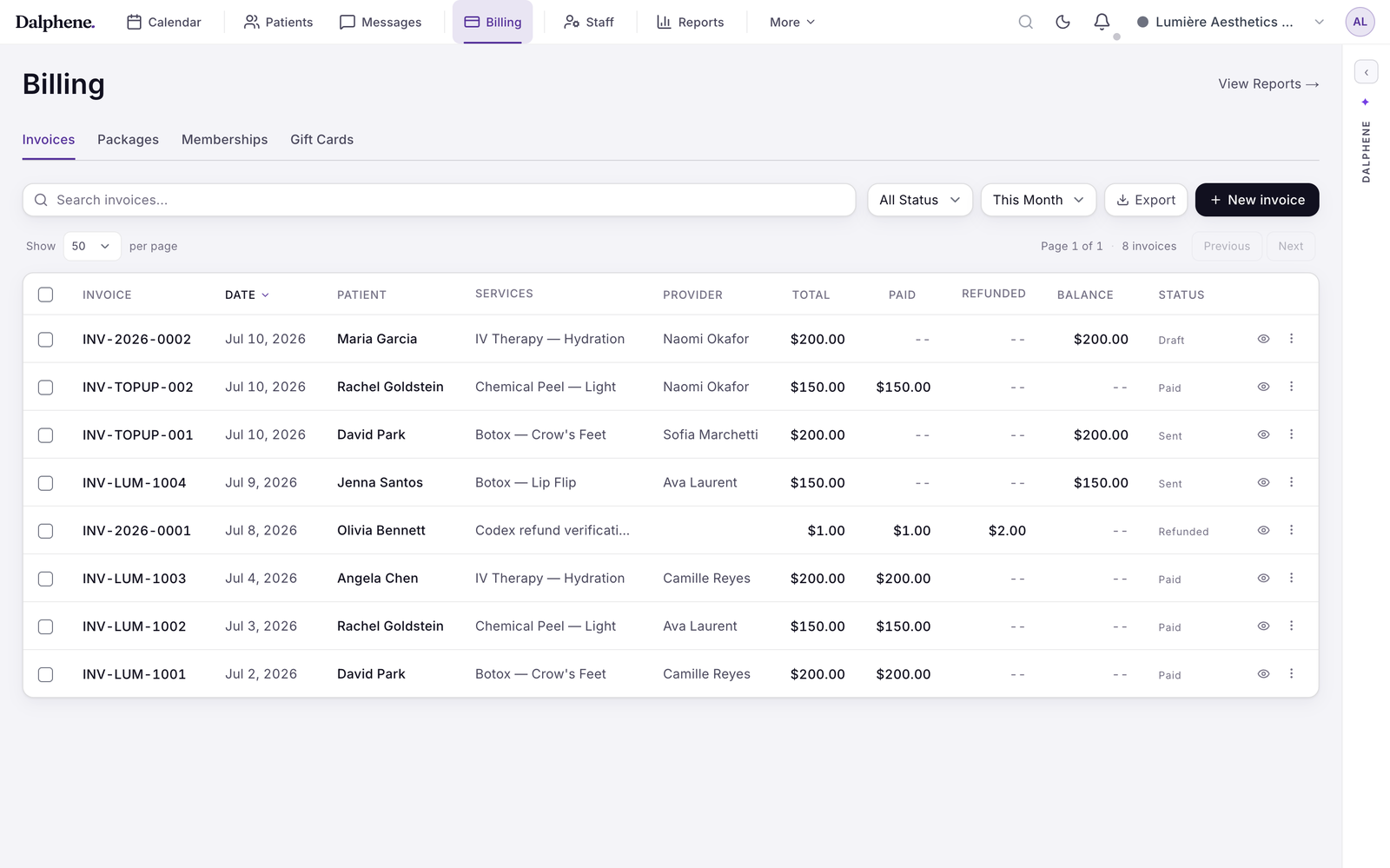This screenshot has width=1390, height=868.
Task: View invoice INV-TOPUP-001 eye icon
Action: click(1264, 434)
